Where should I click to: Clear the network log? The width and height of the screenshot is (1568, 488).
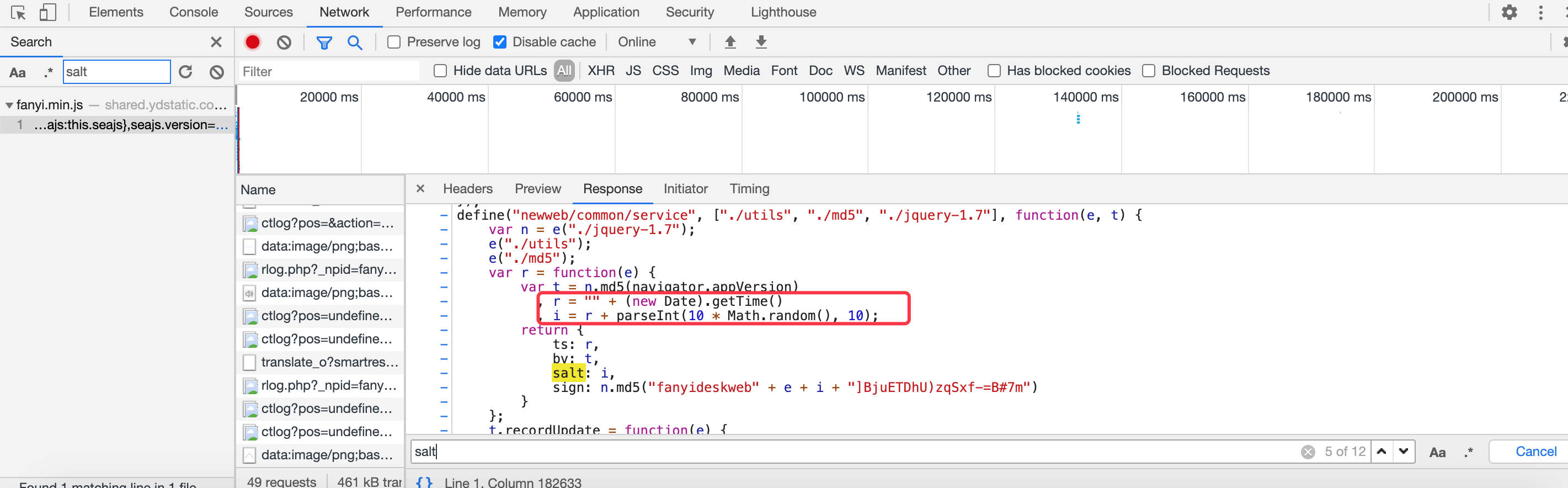(x=284, y=42)
